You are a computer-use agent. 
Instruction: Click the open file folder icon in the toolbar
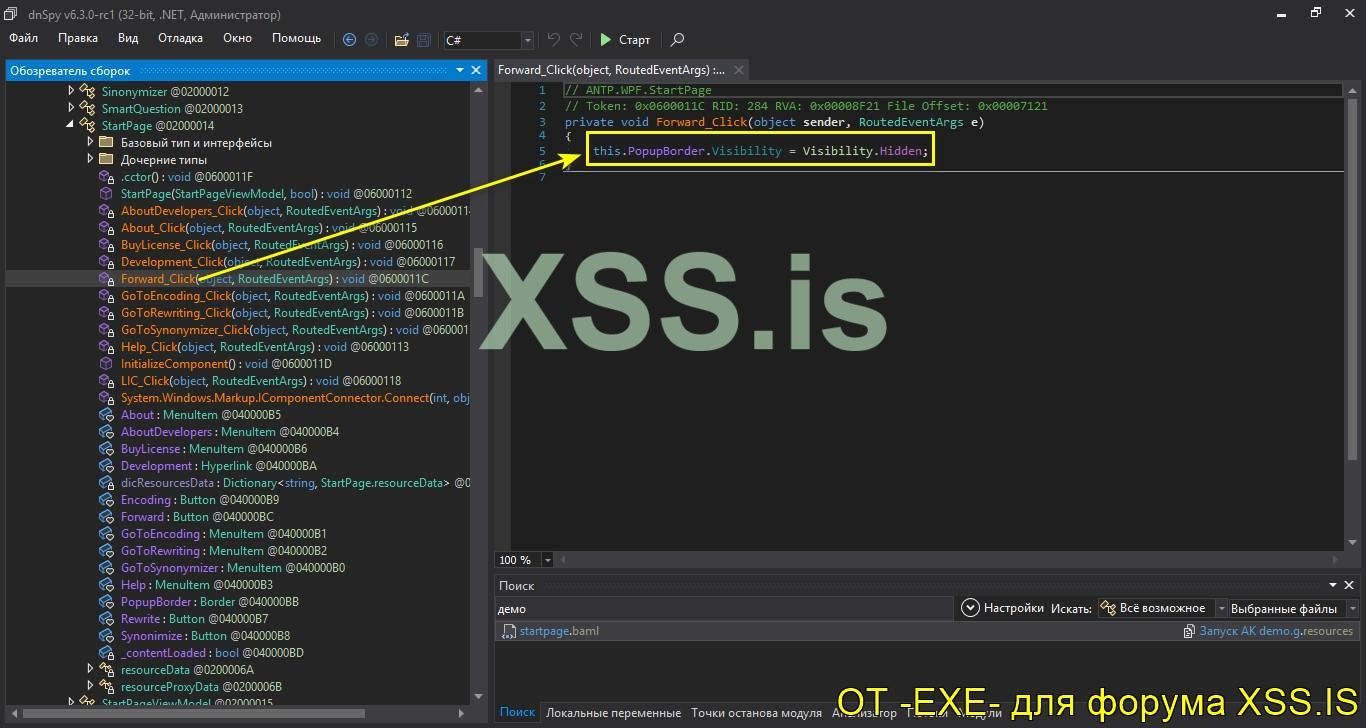click(401, 40)
